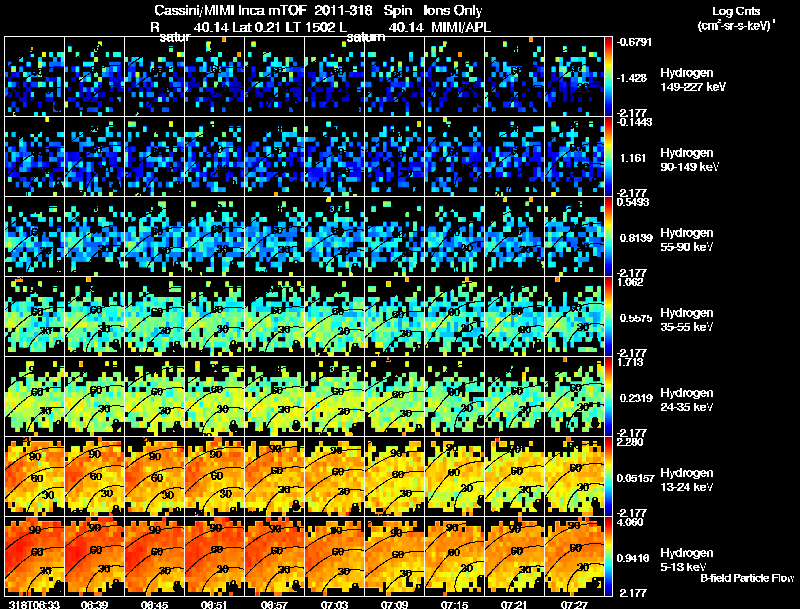Screen dimensions: 800x609
Task: Click the color bar beside Hydrogen 35-55 keV
Action: [x=608, y=317]
